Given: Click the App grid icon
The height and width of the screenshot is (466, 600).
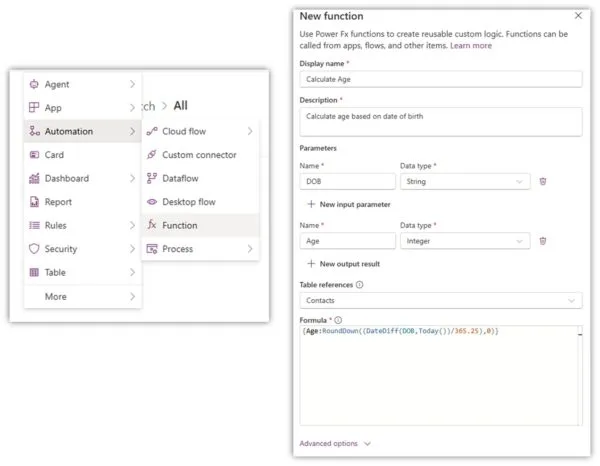Looking at the screenshot, I should coord(34,108).
